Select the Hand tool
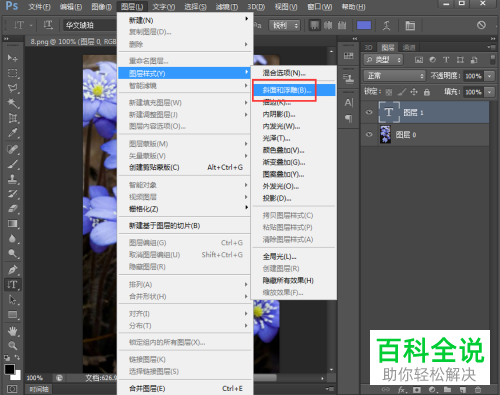The height and width of the screenshot is (395, 500). click(12, 331)
